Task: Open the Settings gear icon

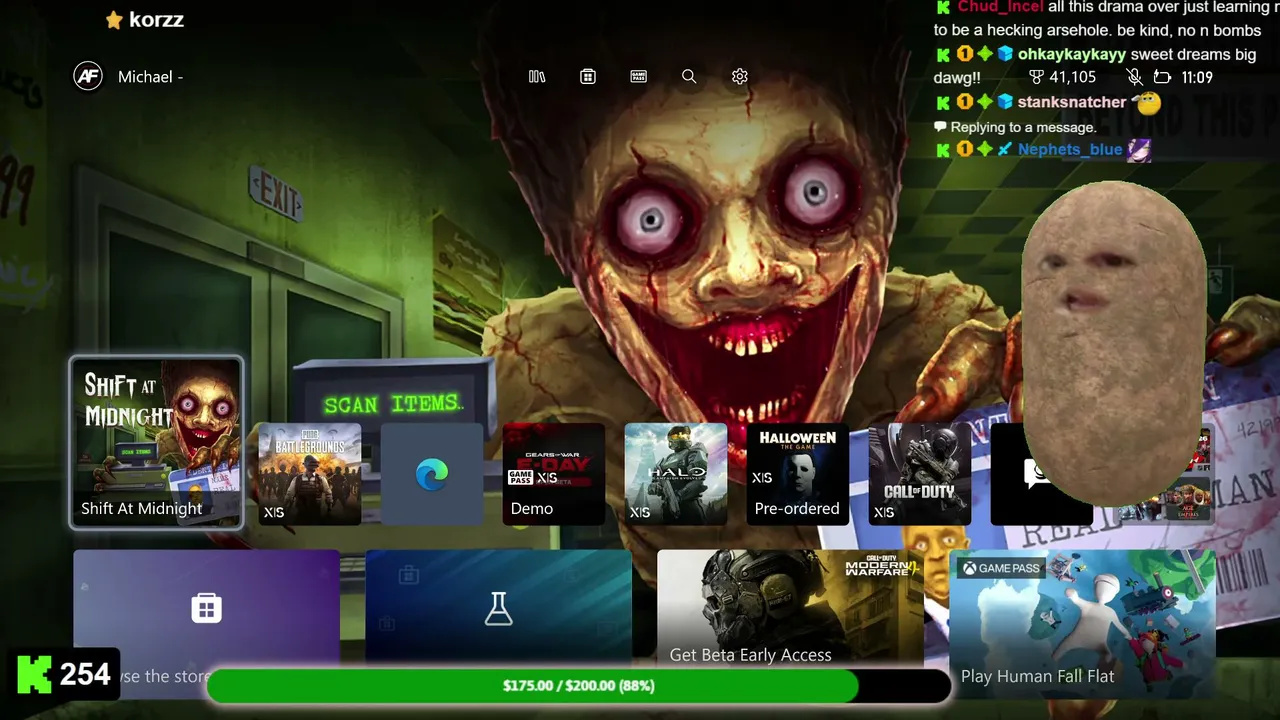Action: coord(740,77)
